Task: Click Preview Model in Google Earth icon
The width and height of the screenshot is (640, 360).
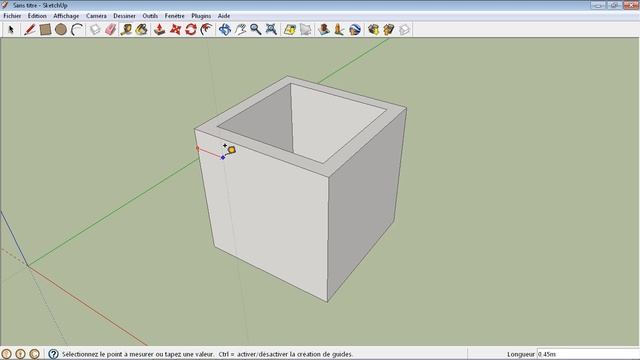Action: (355, 29)
